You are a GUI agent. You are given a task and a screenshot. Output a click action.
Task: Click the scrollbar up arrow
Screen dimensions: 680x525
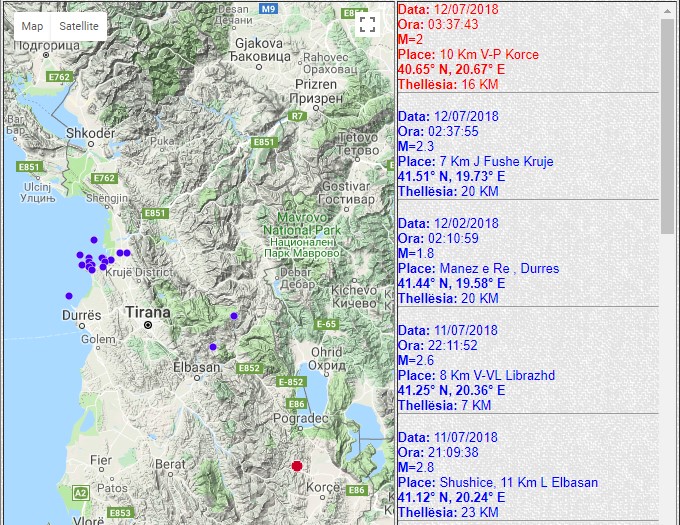[x=667, y=10]
